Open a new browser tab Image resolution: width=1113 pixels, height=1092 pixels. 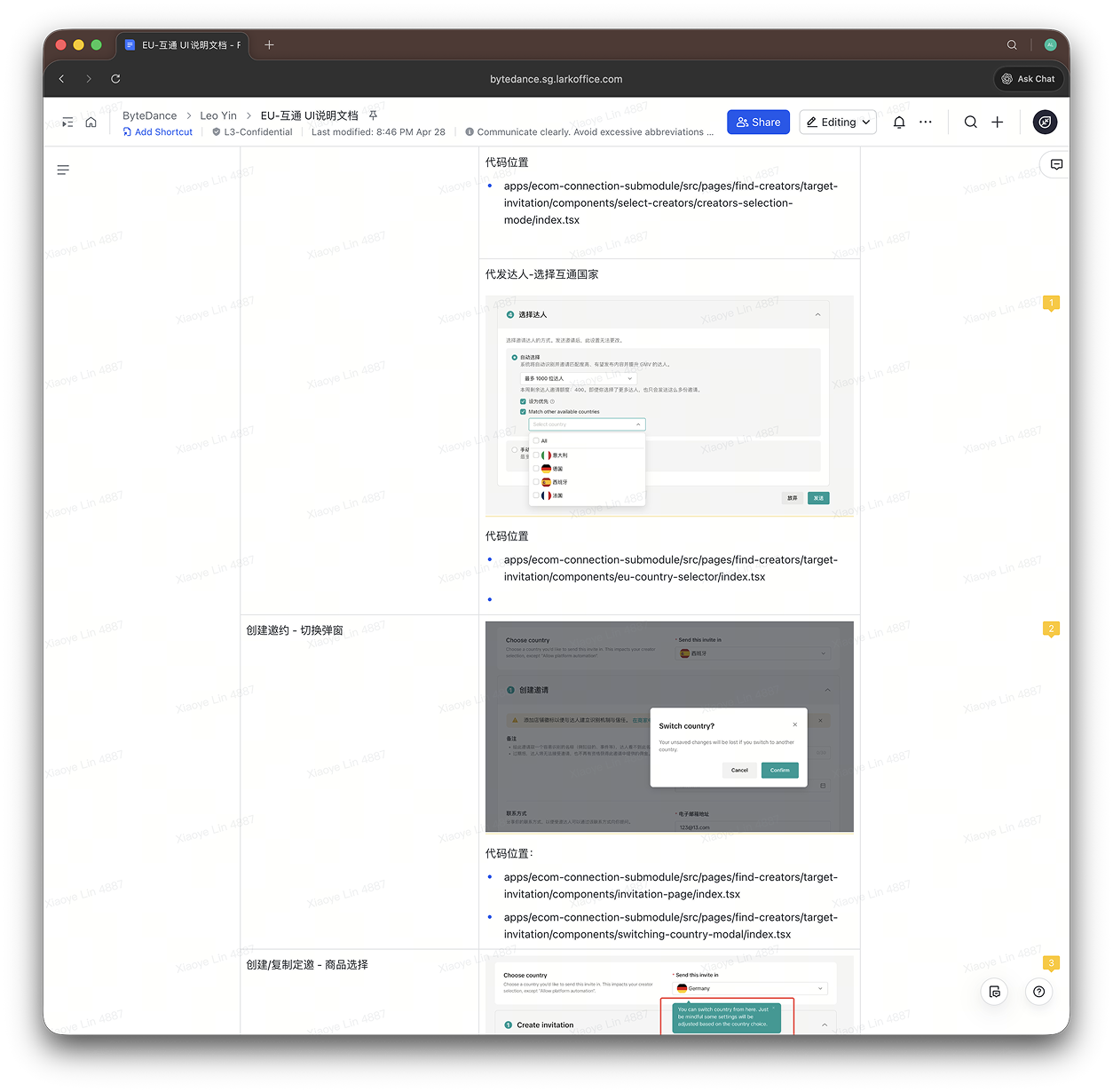(269, 45)
